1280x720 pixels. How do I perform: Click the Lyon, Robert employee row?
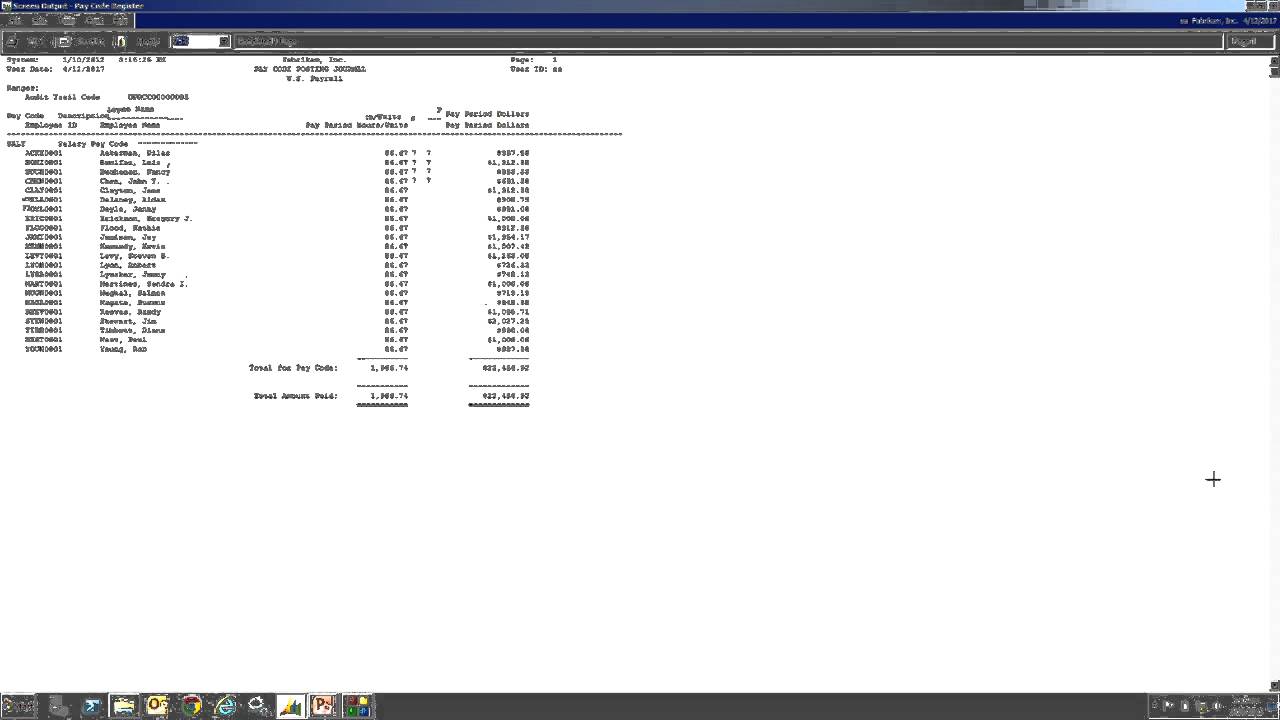[277, 265]
